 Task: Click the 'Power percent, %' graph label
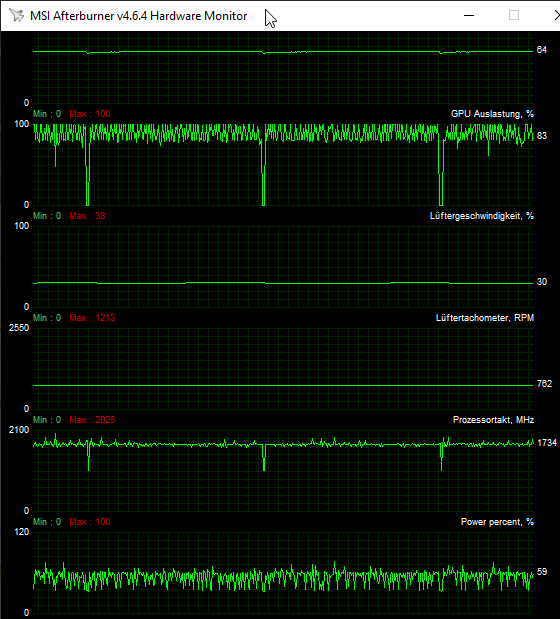pyautogui.click(x=497, y=522)
